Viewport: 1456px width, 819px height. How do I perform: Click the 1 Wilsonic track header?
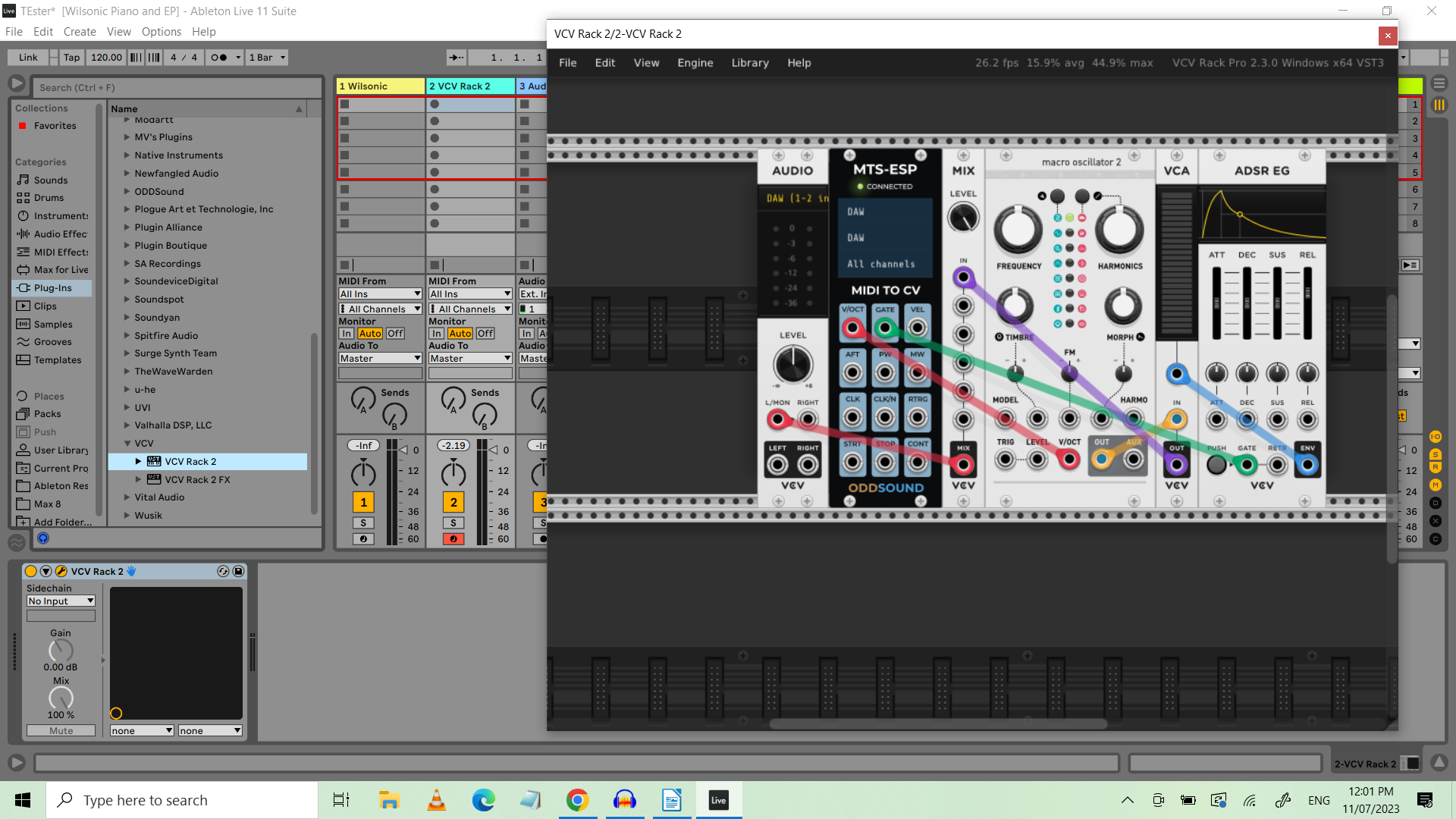380,86
